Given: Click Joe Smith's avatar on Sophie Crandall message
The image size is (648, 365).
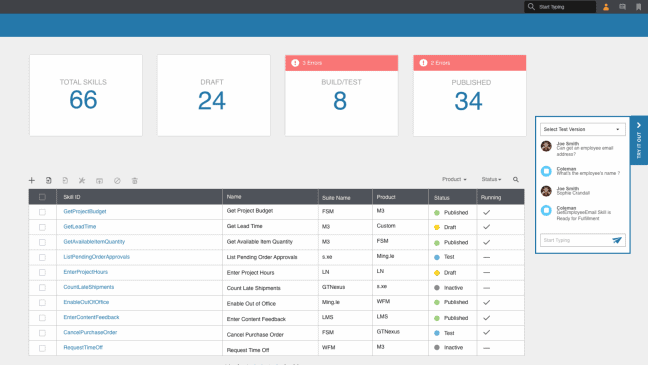Looking at the screenshot, I should coord(546,191).
